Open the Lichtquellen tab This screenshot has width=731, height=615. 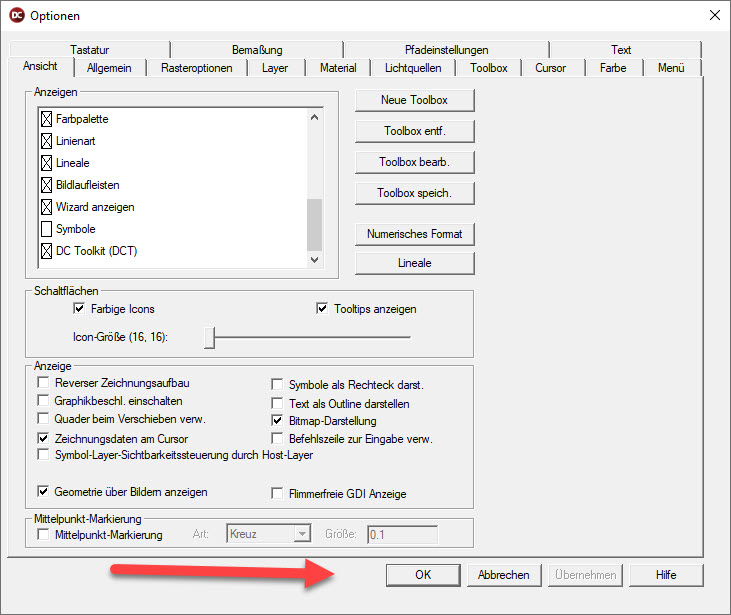coord(413,68)
